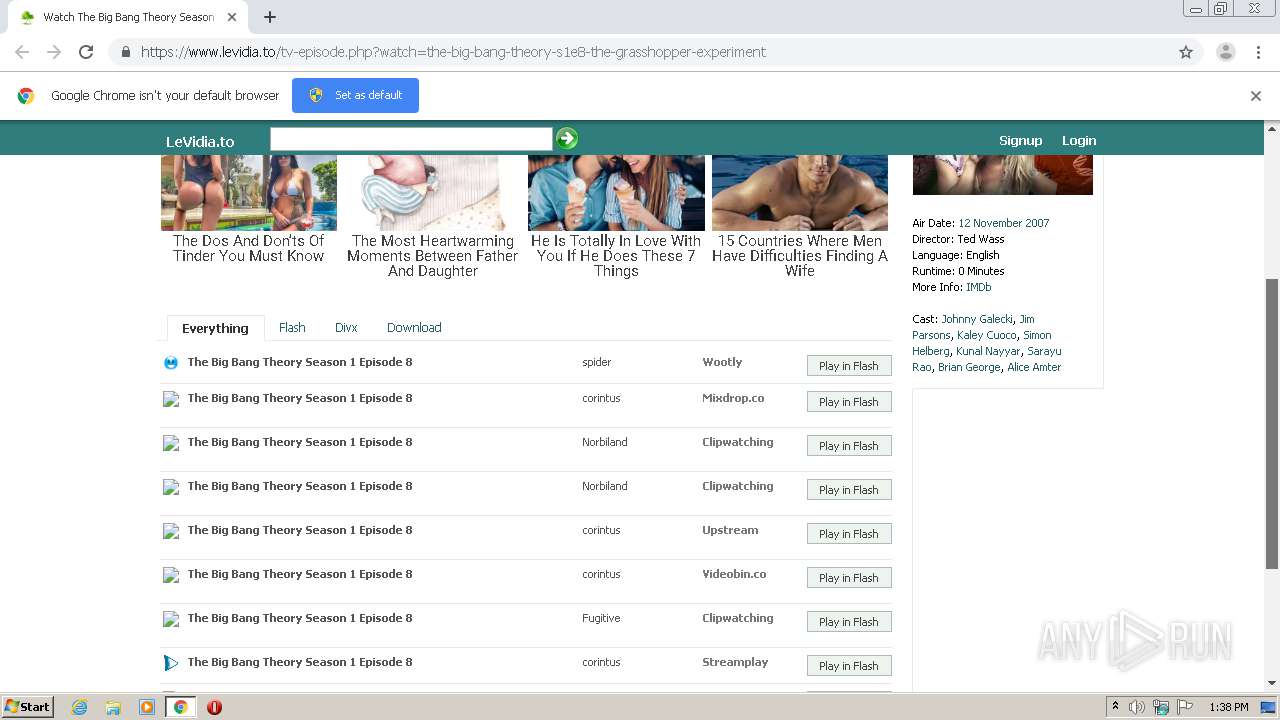
Task: Open cast member Brian George link
Action: pos(969,367)
